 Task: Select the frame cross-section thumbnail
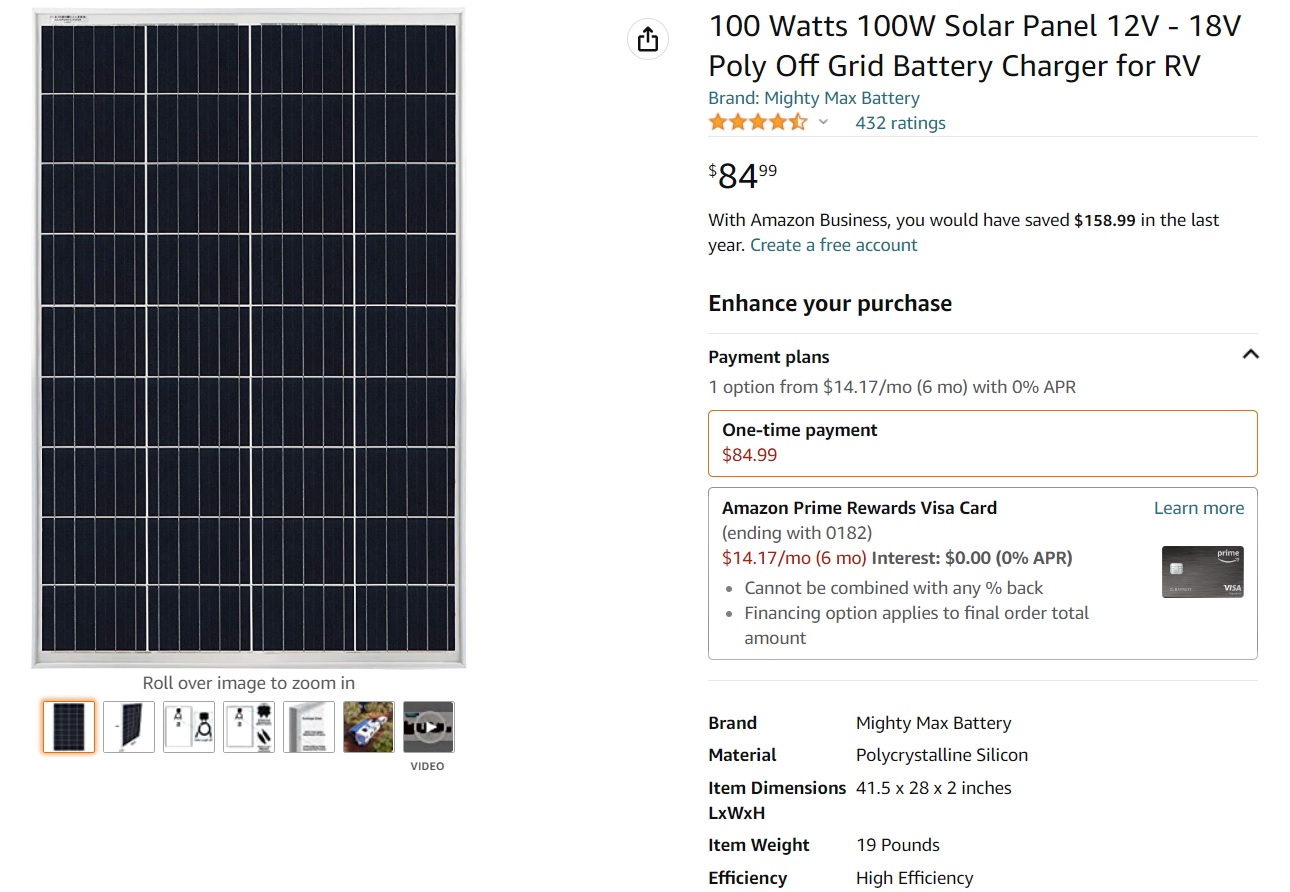[x=309, y=727]
